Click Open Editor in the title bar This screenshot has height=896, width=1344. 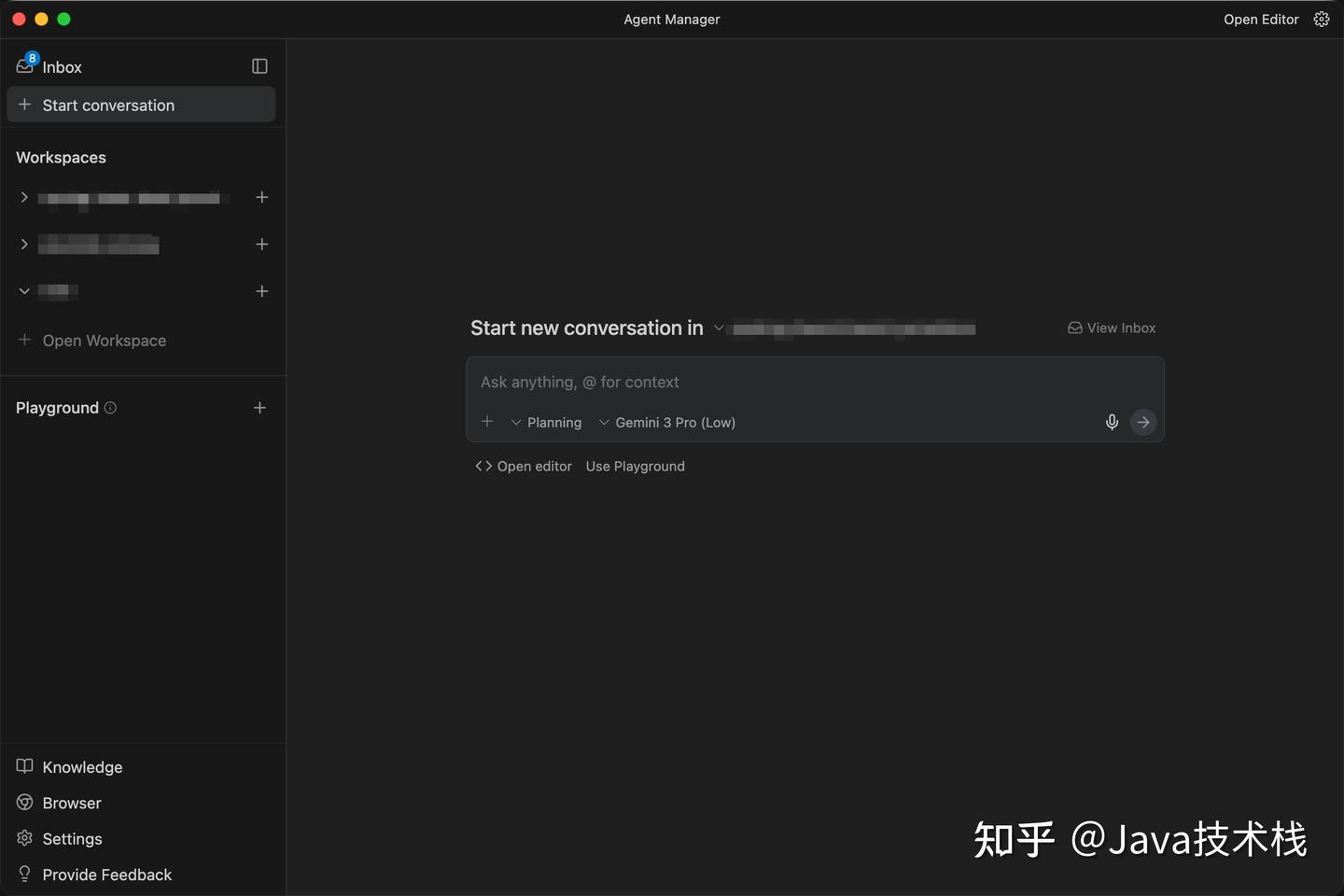coord(1261,19)
